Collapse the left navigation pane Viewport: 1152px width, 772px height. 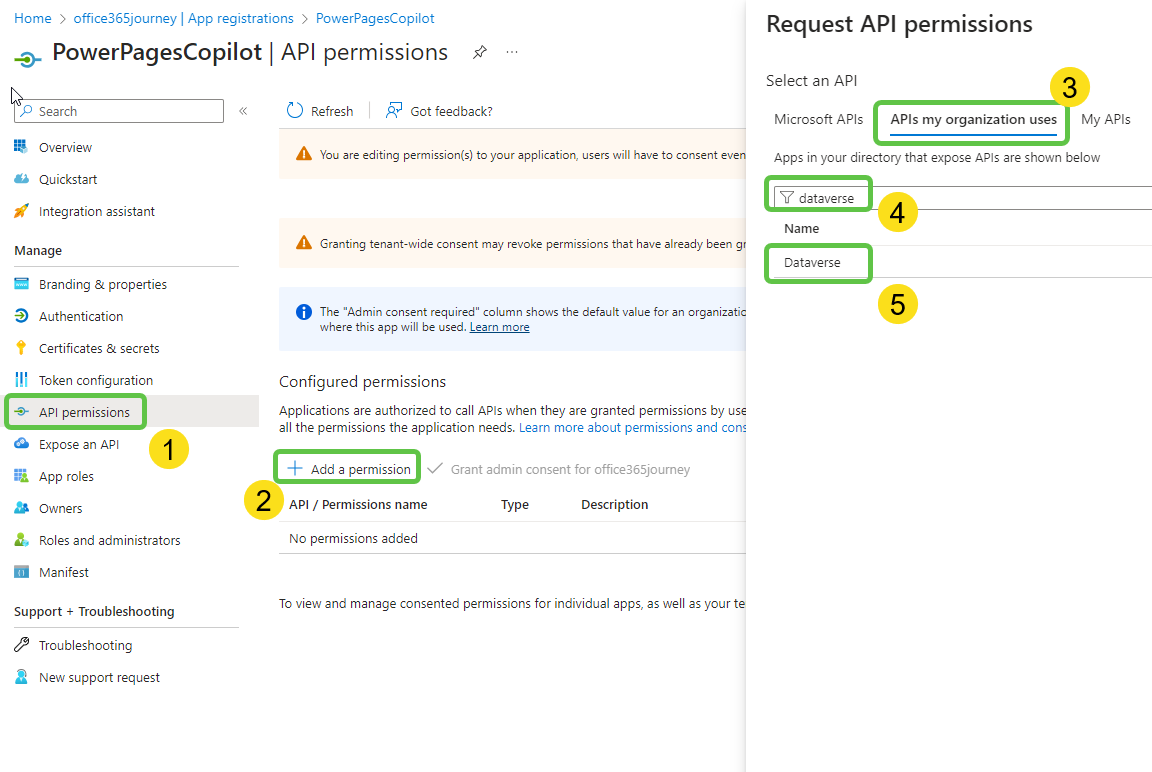point(243,111)
